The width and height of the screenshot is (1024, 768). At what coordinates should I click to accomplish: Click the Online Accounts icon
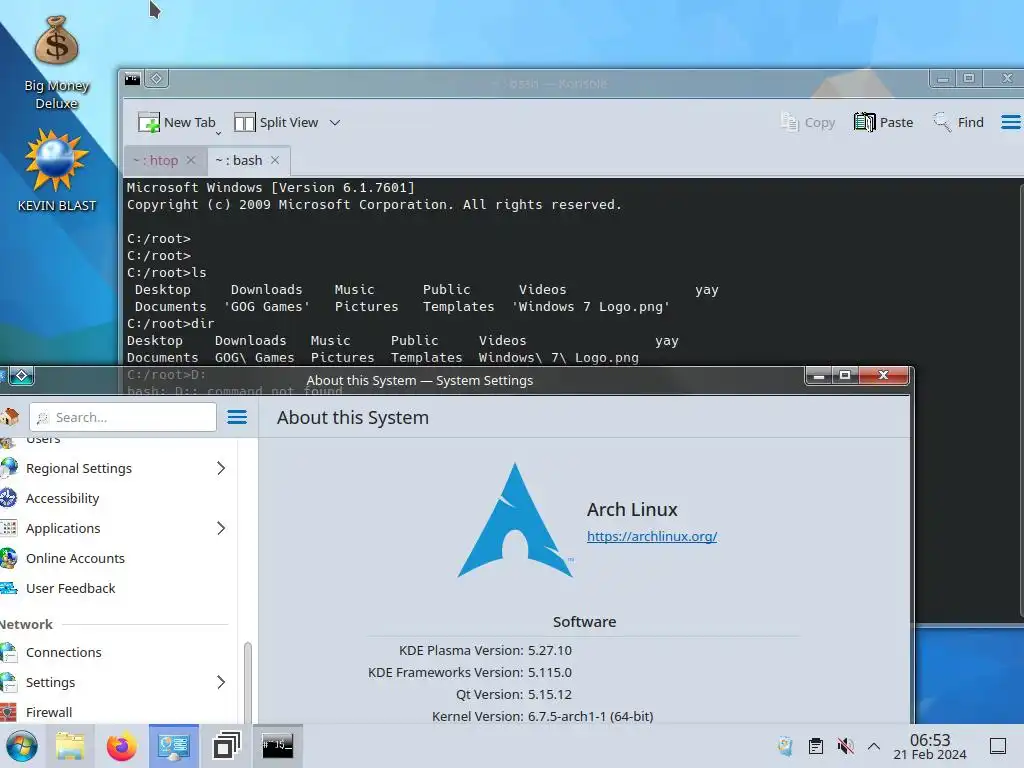click(x=8, y=558)
